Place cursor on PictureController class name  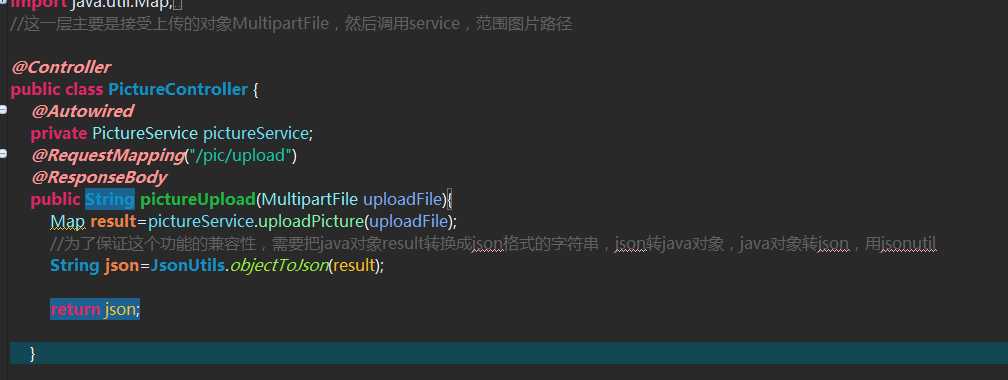(x=178, y=89)
